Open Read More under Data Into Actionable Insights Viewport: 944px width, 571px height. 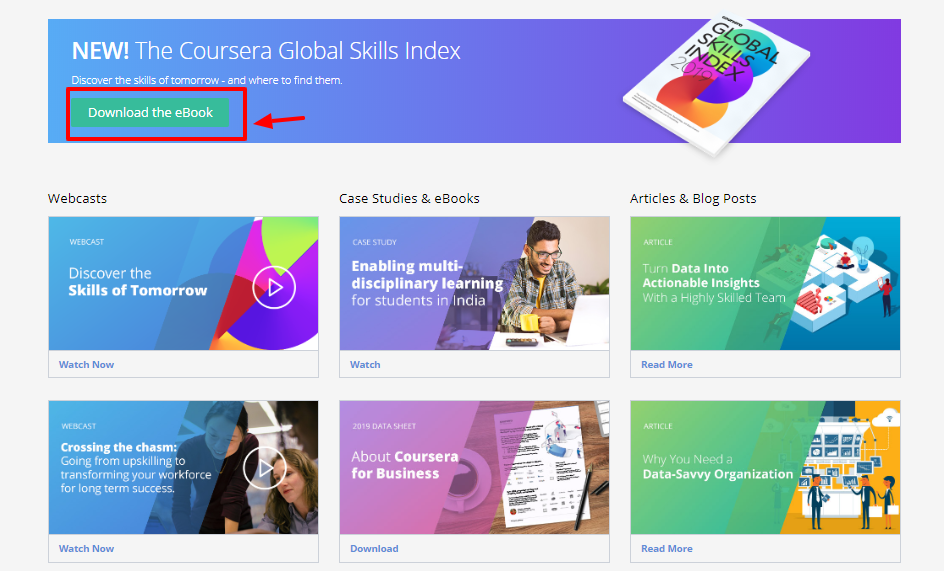(666, 365)
